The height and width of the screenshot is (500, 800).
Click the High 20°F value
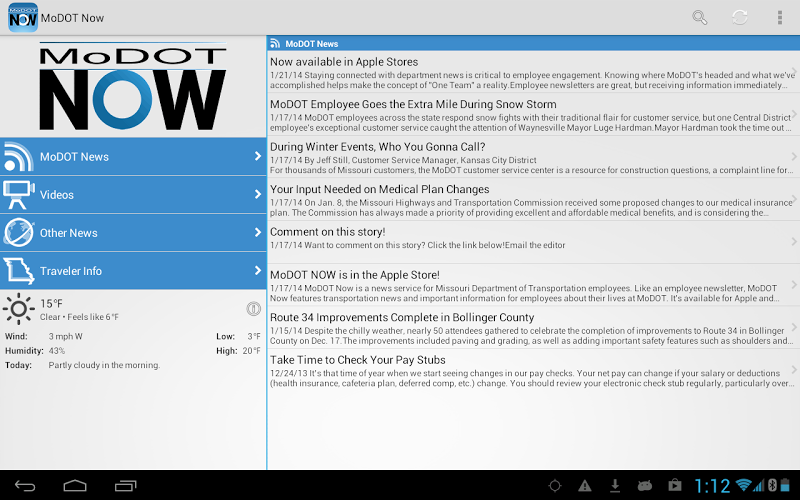pos(252,351)
